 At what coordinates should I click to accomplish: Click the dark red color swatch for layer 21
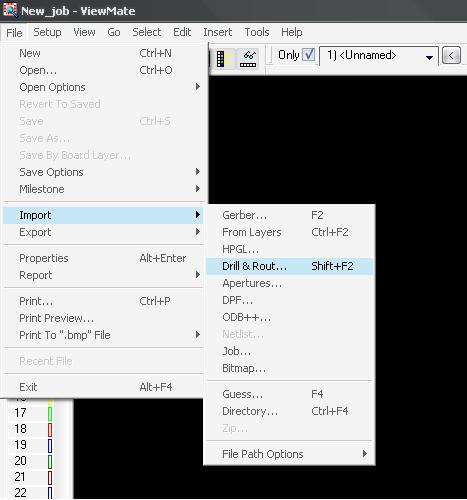[50, 478]
